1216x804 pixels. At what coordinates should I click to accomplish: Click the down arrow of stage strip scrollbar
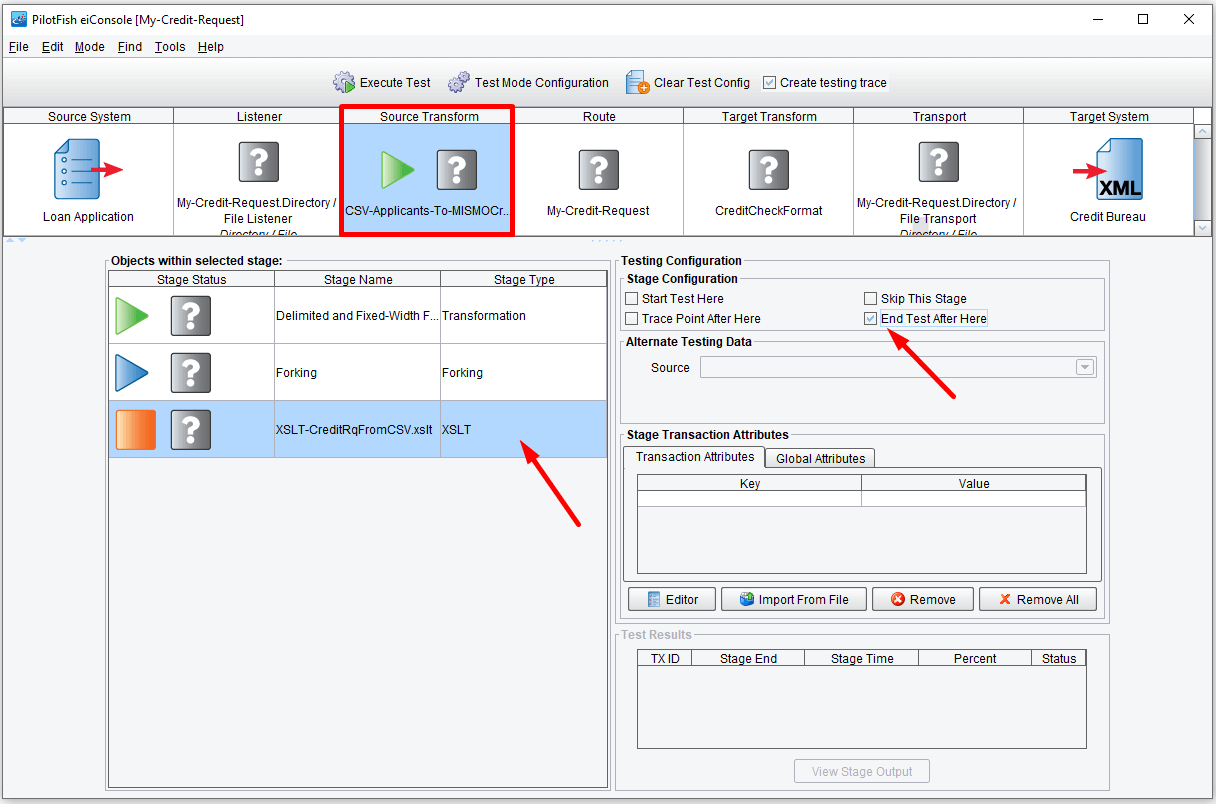click(x=1203, y=228)
